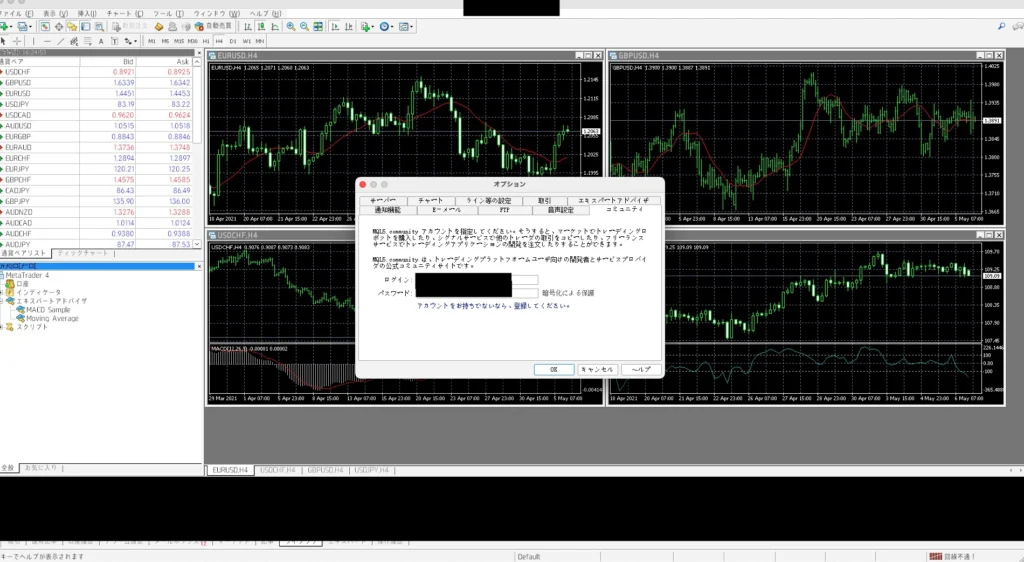Screen dimensions: 1024x562
Task: Open the templates toolbar icon
Action: [x=406, y=27]
